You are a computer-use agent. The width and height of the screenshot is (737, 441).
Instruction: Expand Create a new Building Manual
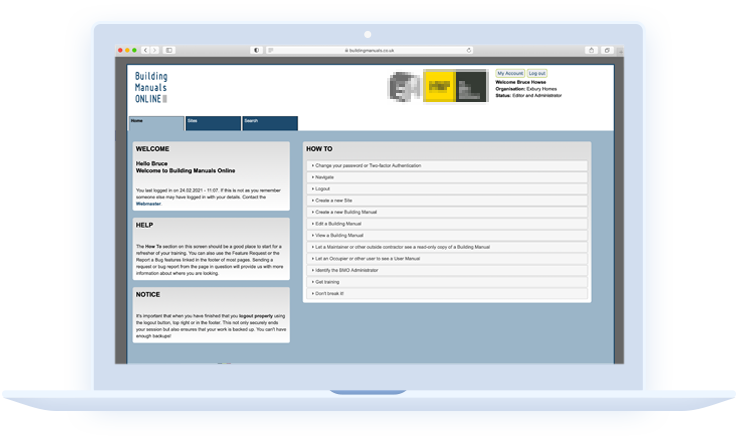pos(447,212)
